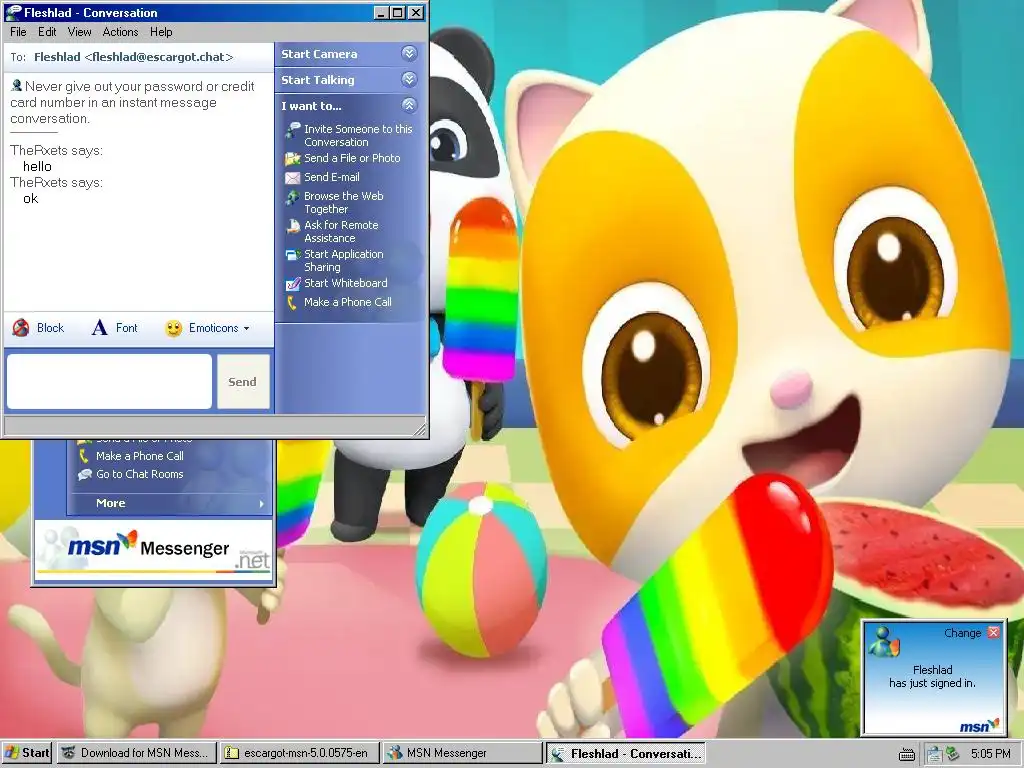The height and width of the screenshot is (768, 1024).
Task: Open the Edit menu
Action: 47,31
